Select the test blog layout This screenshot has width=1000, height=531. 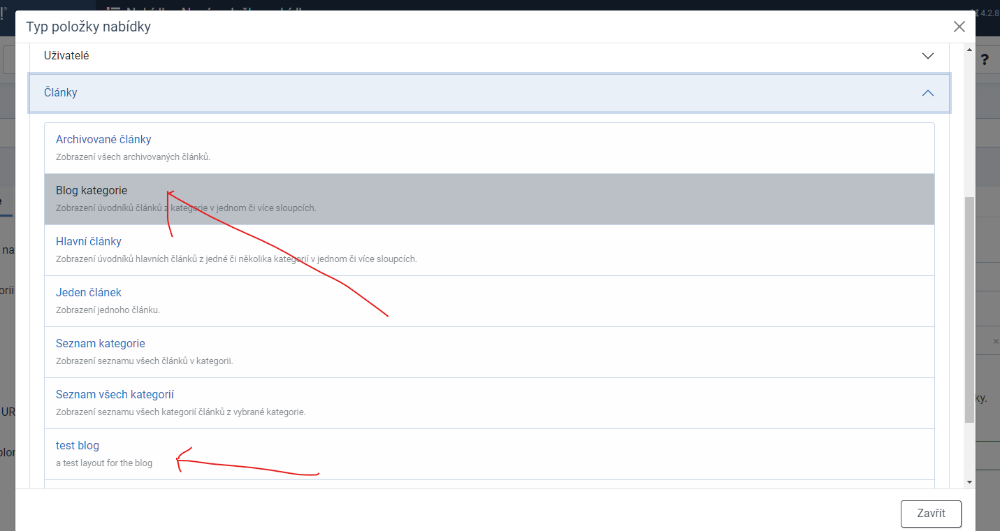tap(78, 445)
